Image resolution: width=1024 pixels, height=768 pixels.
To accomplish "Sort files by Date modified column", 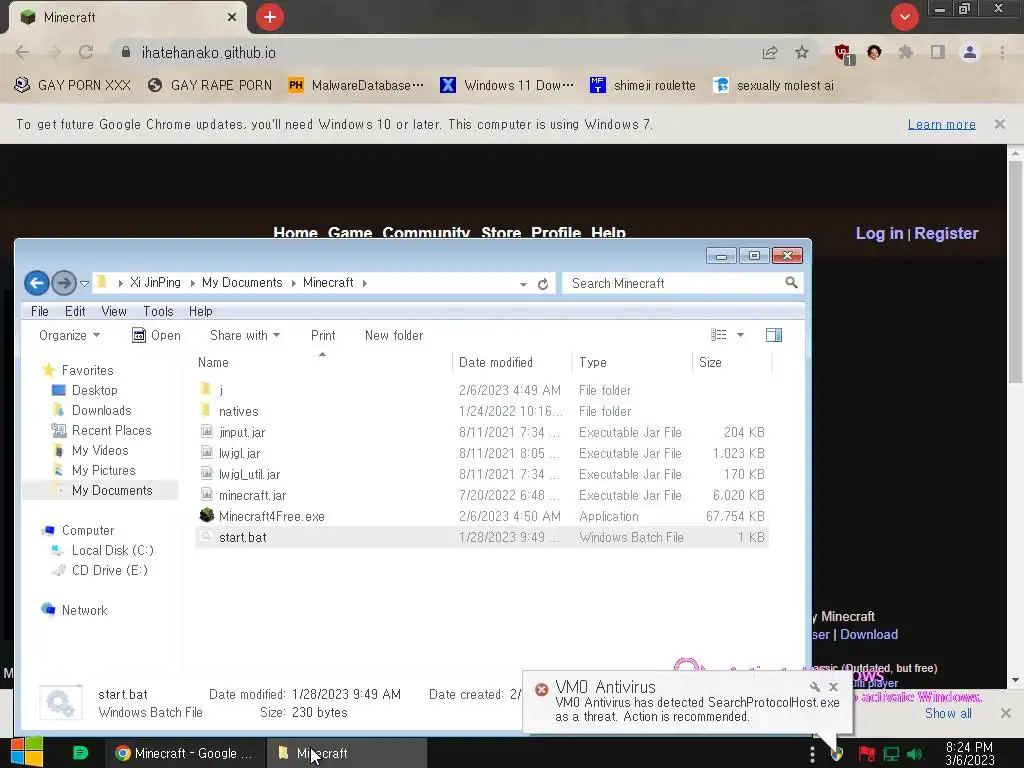I will click(x=496, y=362).
